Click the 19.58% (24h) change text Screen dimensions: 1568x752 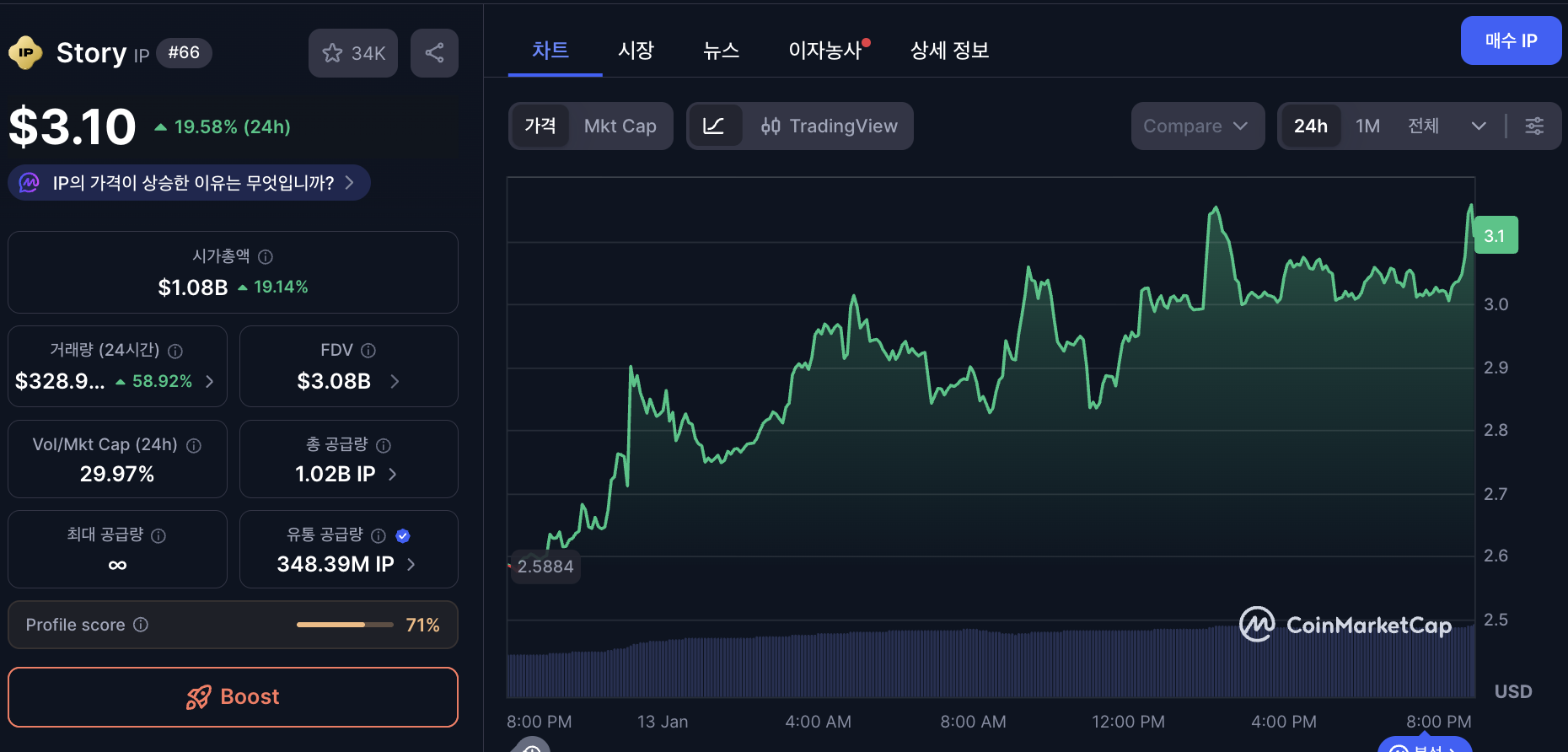(x=231, y=126)
